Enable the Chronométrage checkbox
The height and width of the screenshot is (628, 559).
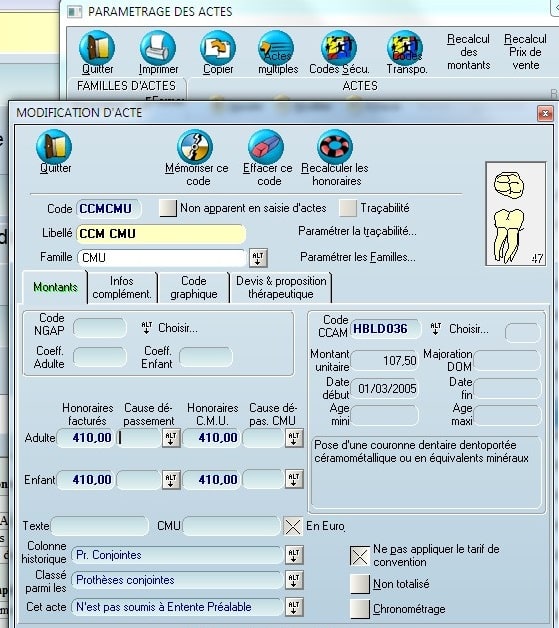tap(360, 609)
